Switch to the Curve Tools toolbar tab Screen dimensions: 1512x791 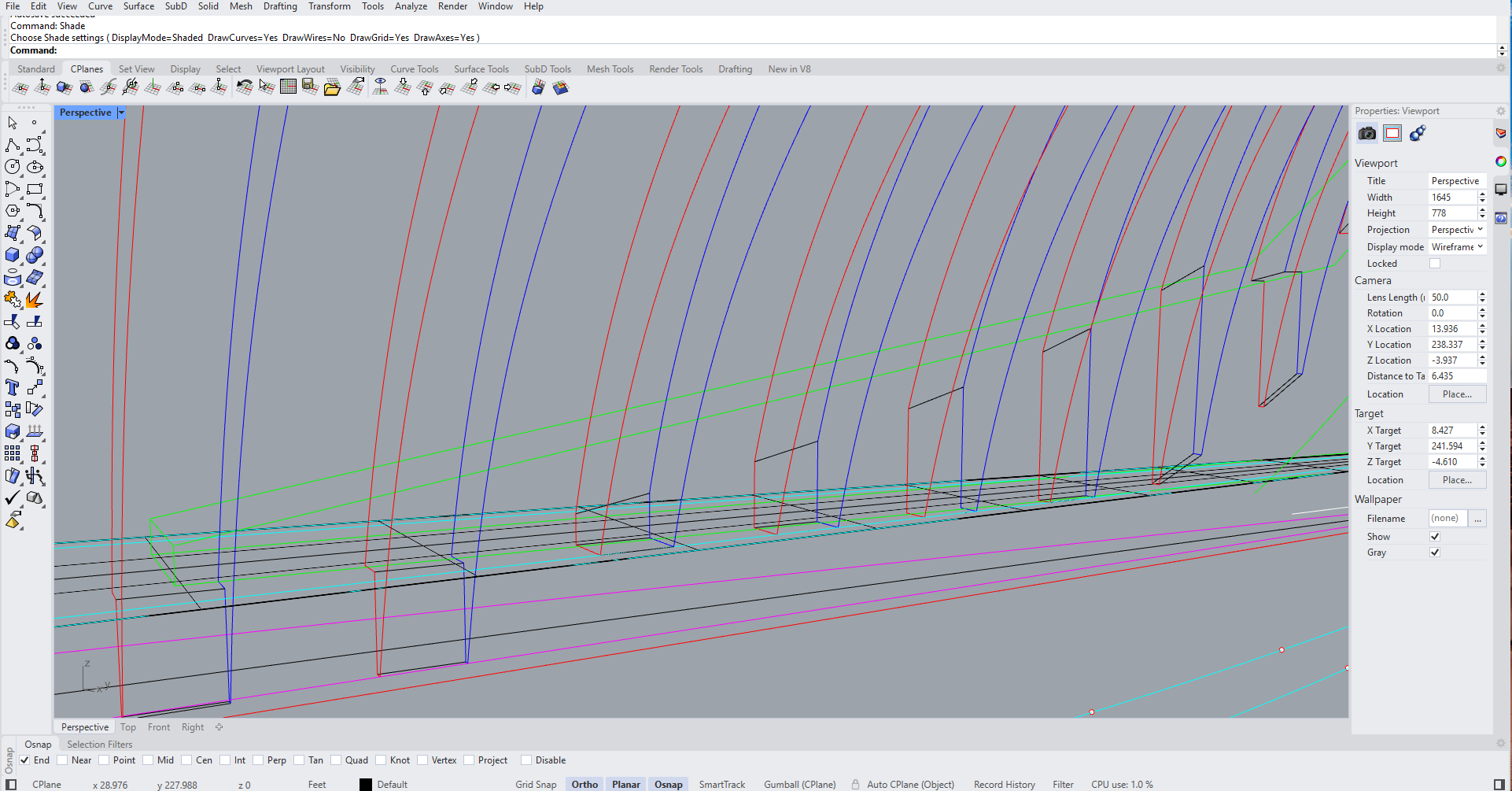[x=414, y=69]
